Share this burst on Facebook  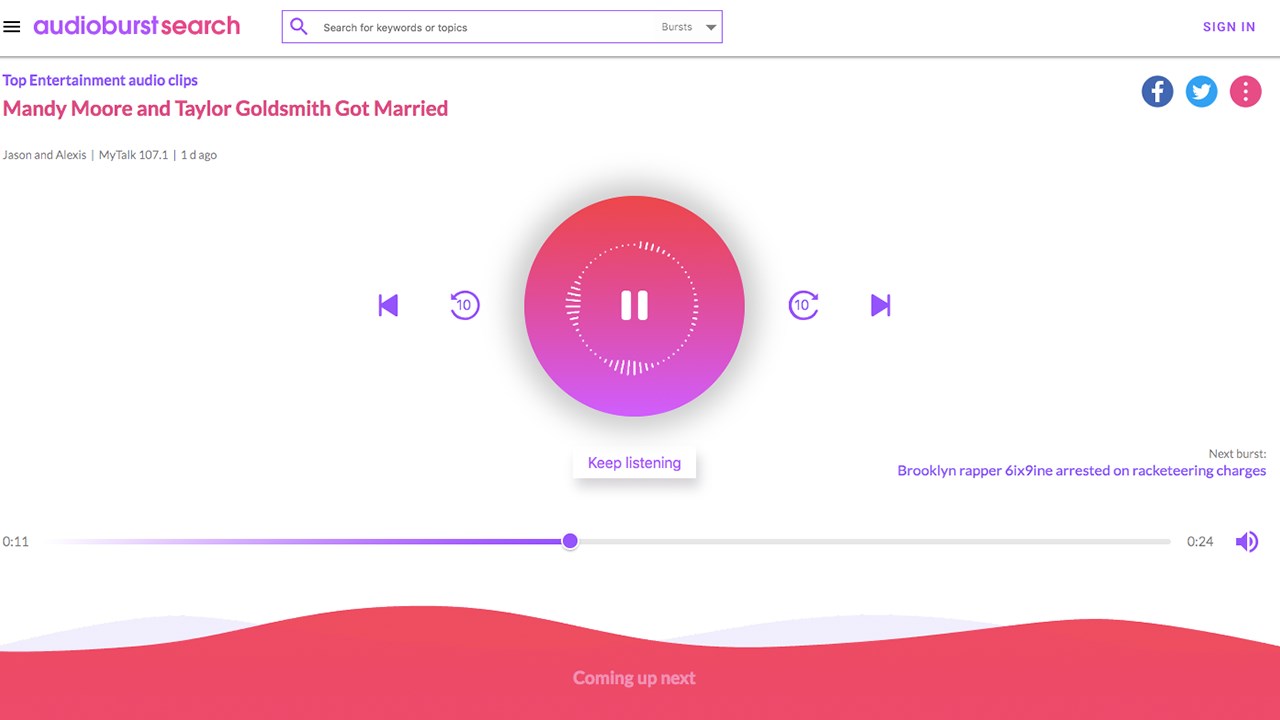(x=1157, y=92)
